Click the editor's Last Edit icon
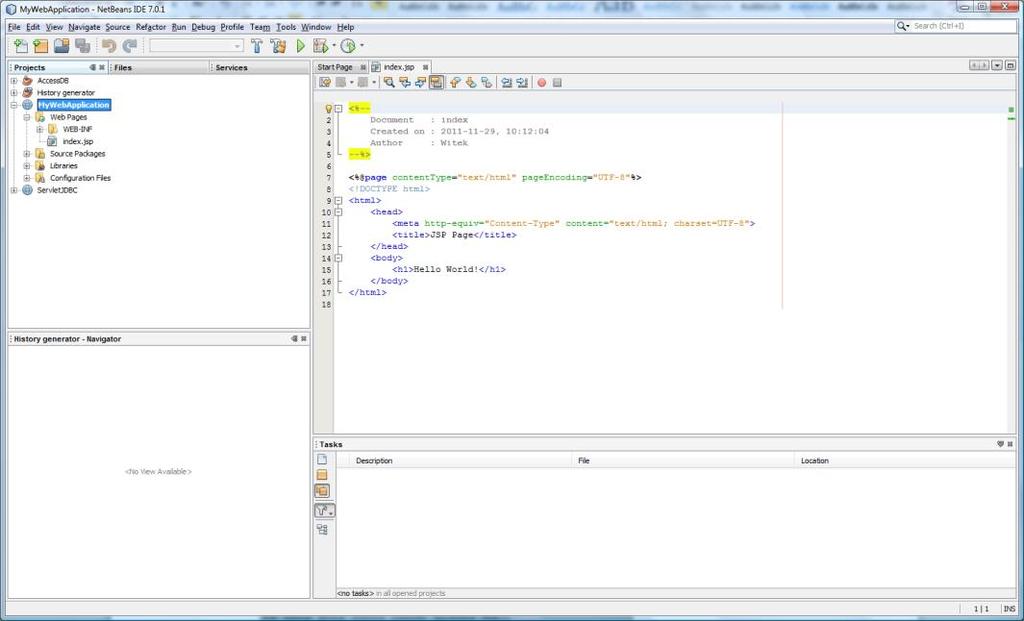This screenshot has width=1024, height=621. (x=325, y=82)
